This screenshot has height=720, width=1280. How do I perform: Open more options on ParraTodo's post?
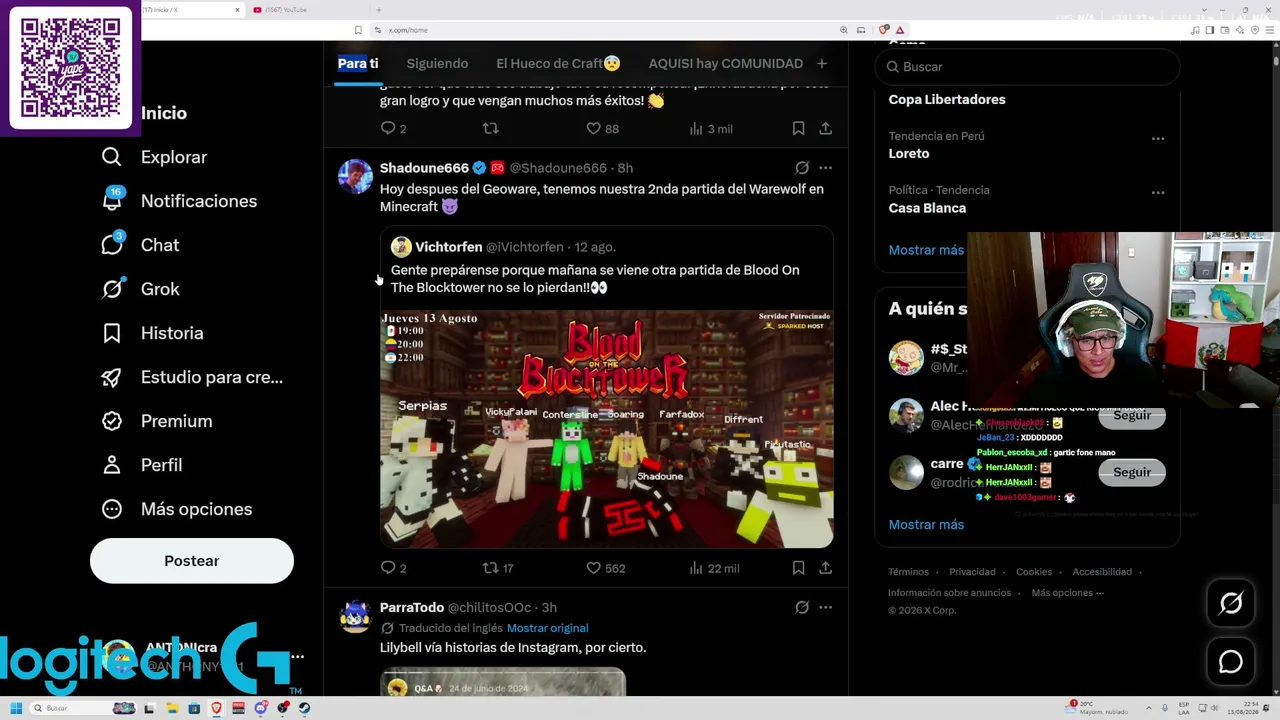point(825,607)
